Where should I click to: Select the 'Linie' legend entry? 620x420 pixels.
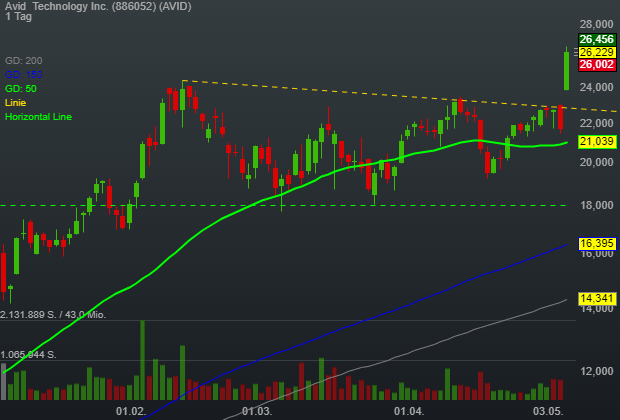[15, 103]
